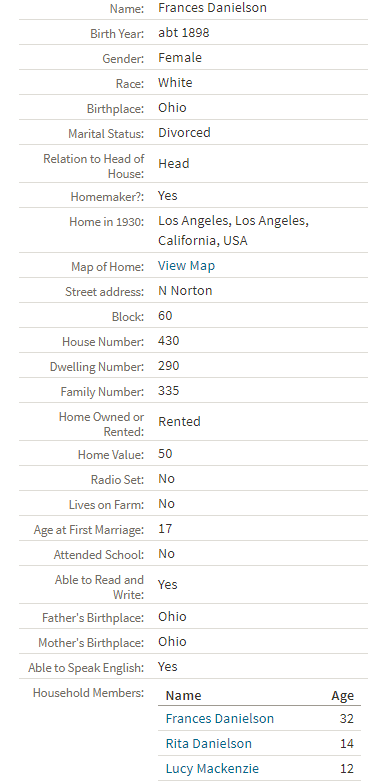The height and width of the screenshot is (781, 378).
Task: Click the Family Number value 335
Action: 169,391
